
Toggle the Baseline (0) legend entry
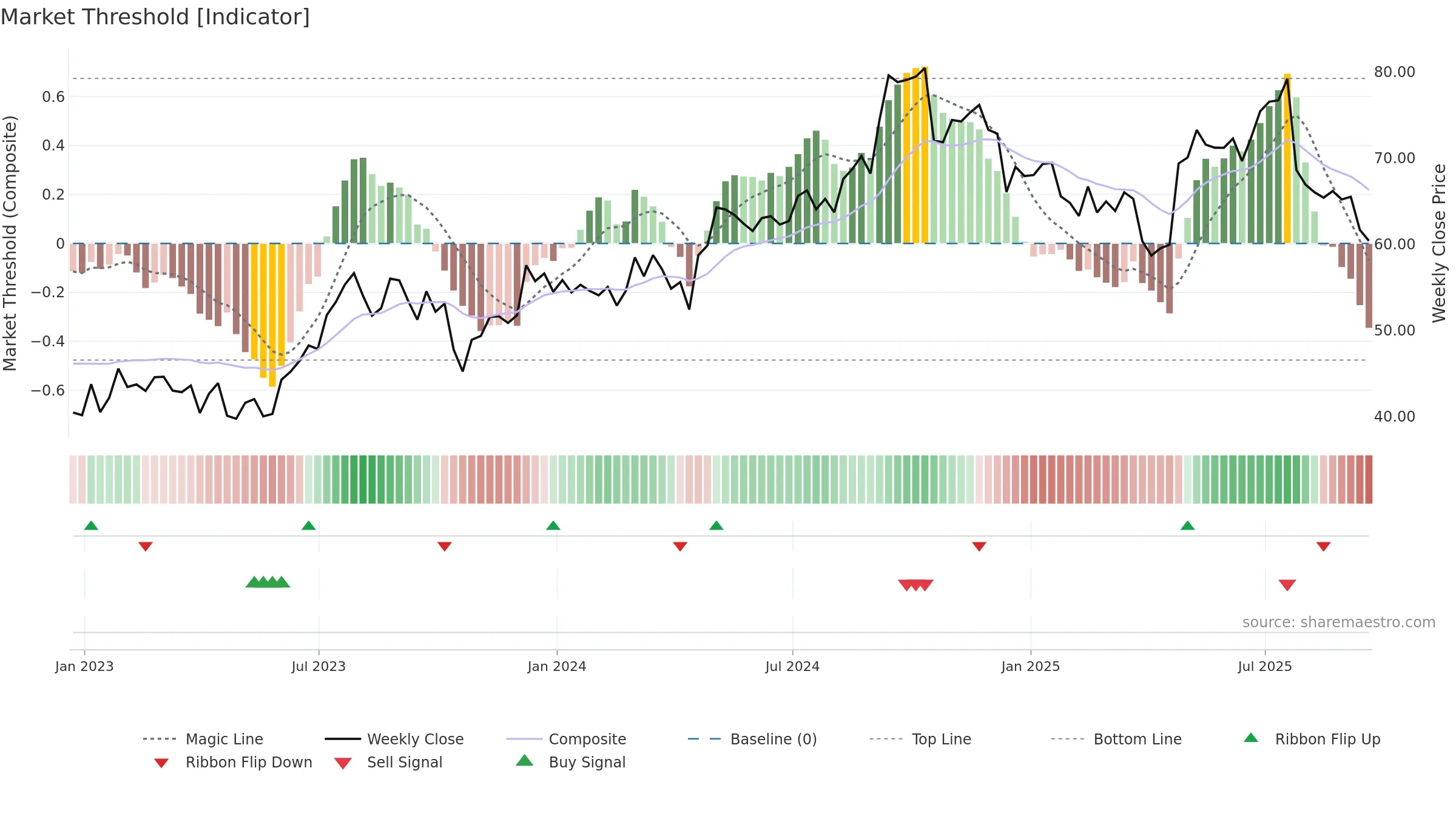[752, 739]
